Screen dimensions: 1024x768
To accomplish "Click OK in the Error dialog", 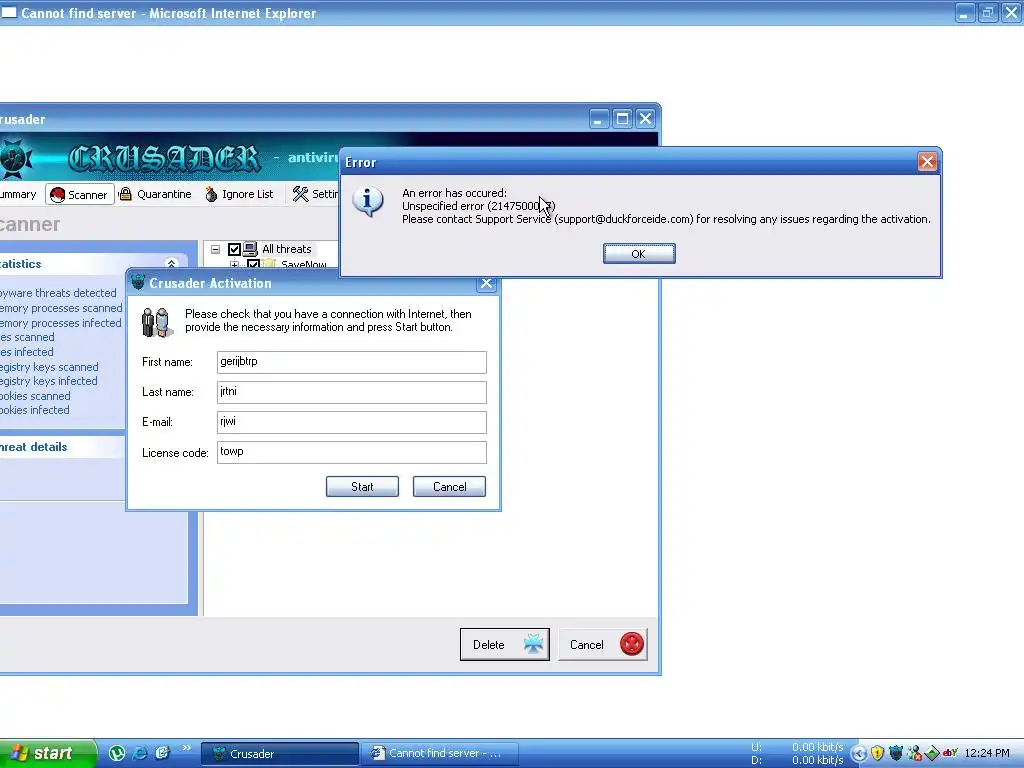I will point(639,254).
